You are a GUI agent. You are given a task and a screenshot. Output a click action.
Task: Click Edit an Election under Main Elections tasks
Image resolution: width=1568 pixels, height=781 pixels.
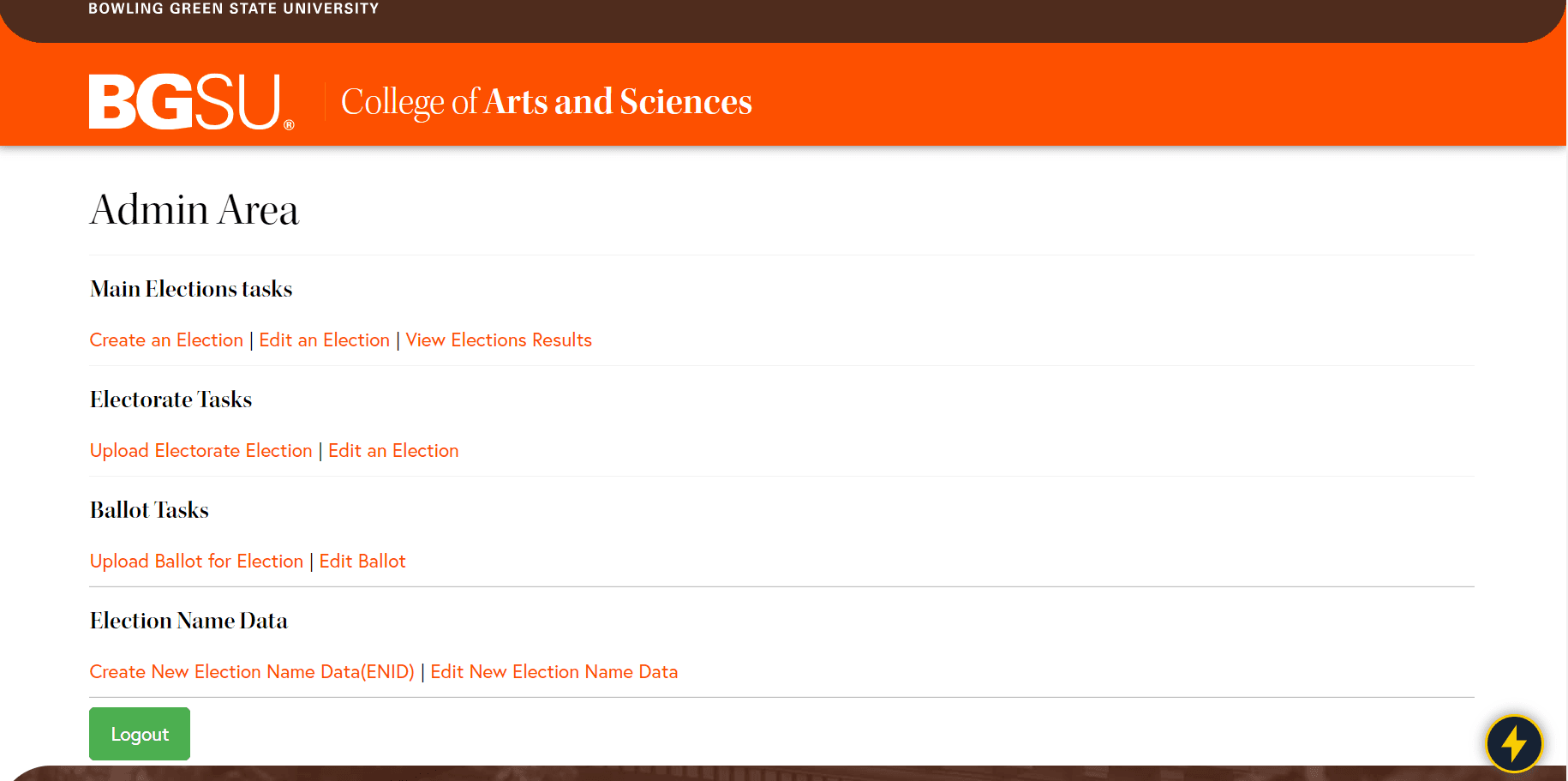pyautogui.click(x=324, y=340)
